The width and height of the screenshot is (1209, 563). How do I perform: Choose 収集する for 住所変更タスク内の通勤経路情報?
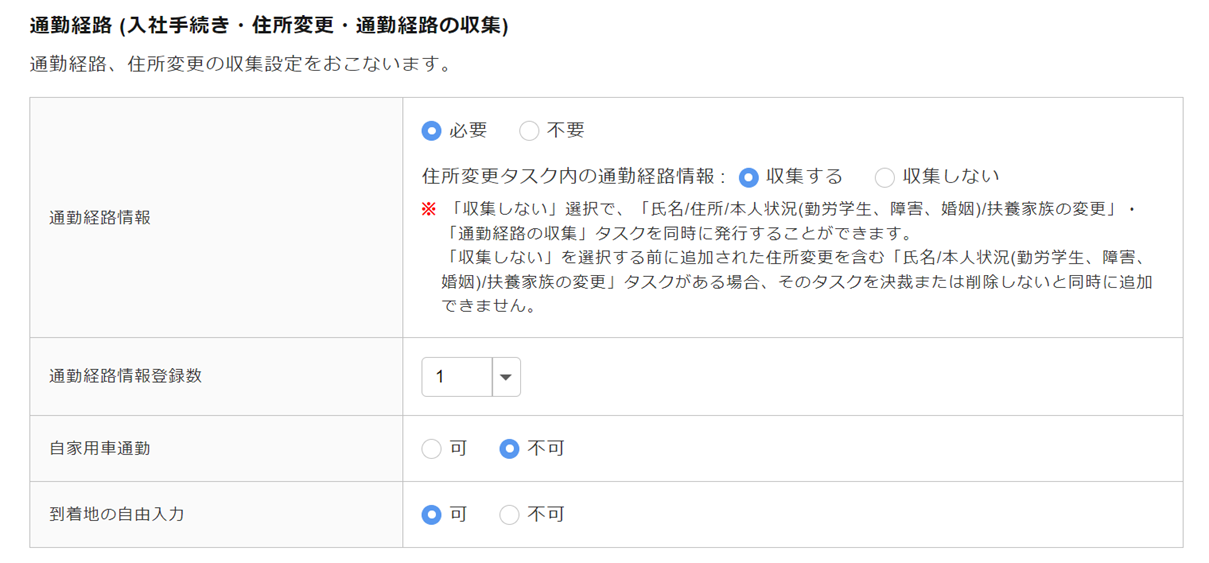click(748, 177)
